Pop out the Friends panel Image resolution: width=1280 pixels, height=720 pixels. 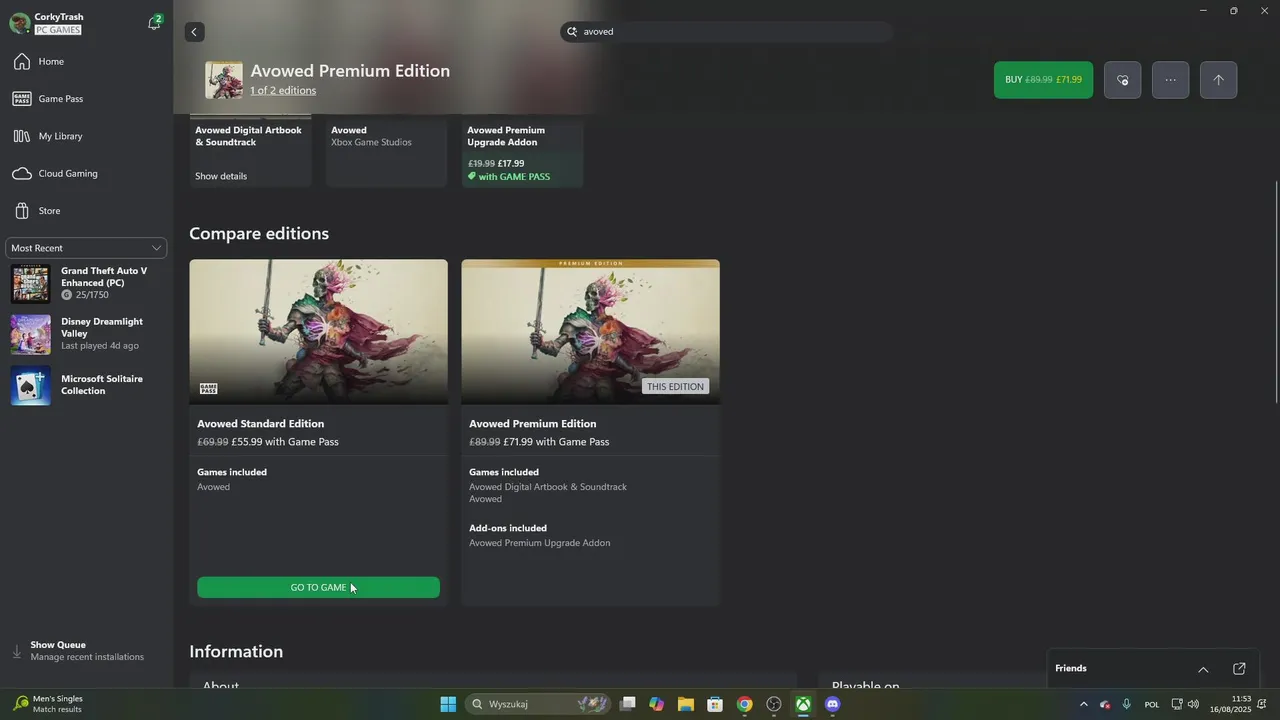coord(1239,669)
